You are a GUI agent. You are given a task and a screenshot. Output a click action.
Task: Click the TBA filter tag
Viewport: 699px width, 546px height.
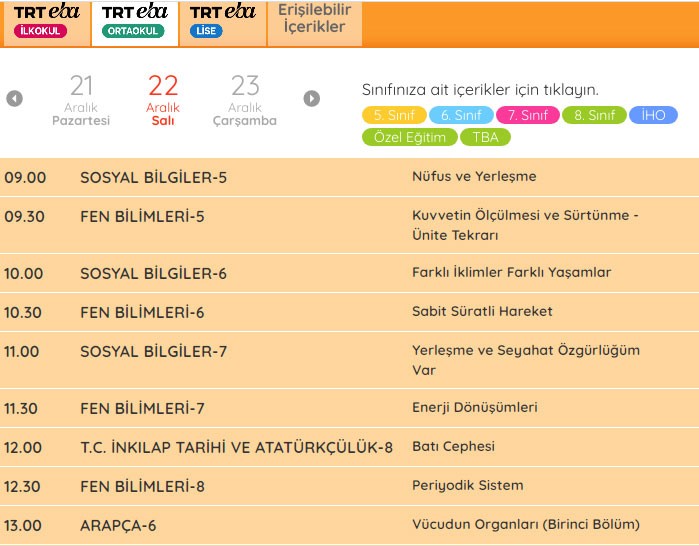pyautogui.click(x=486, y=137)
